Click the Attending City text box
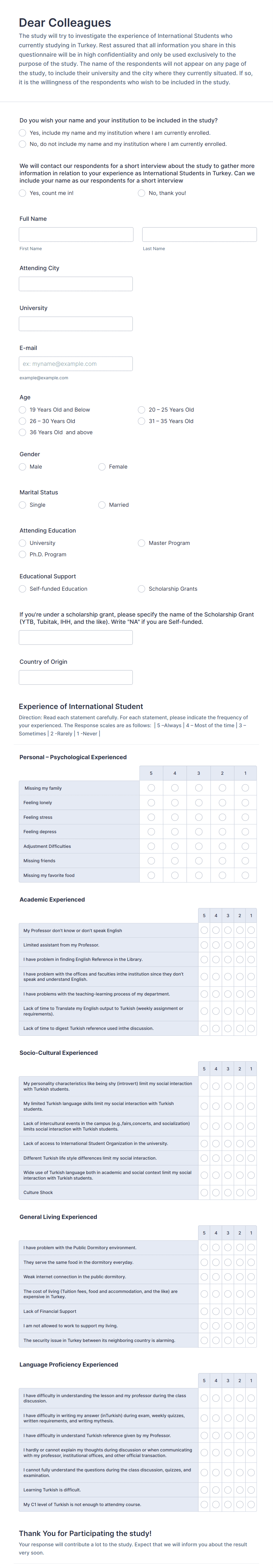 click(x=76, y=284)
